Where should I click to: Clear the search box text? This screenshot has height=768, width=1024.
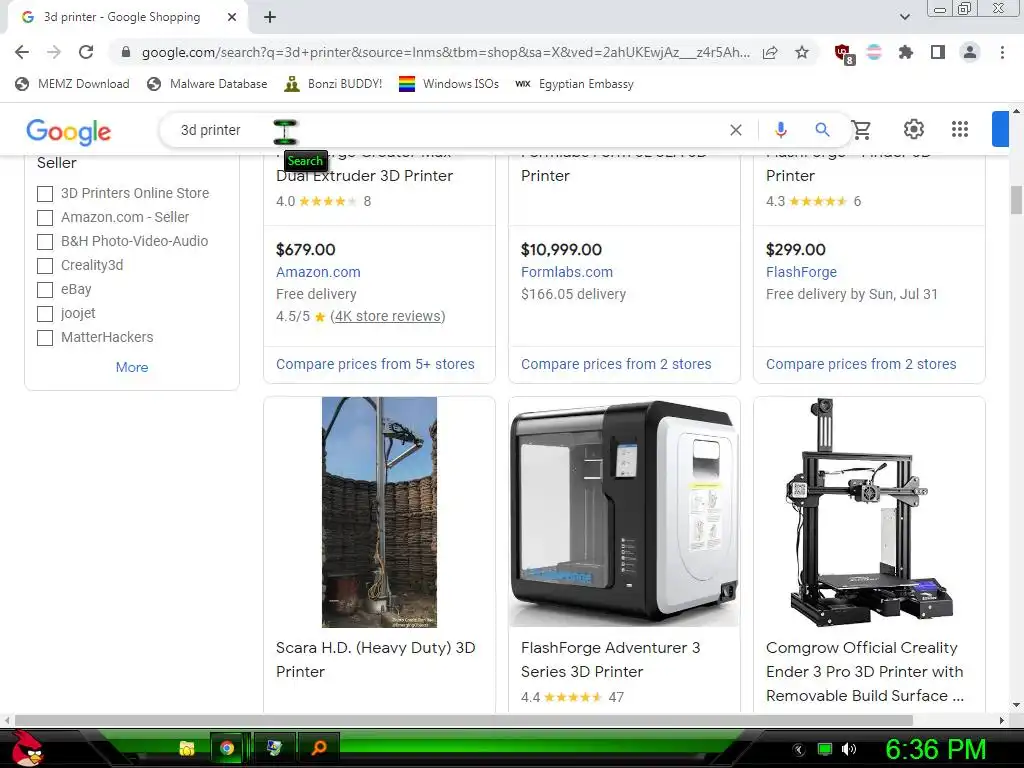tap(735, 130)
